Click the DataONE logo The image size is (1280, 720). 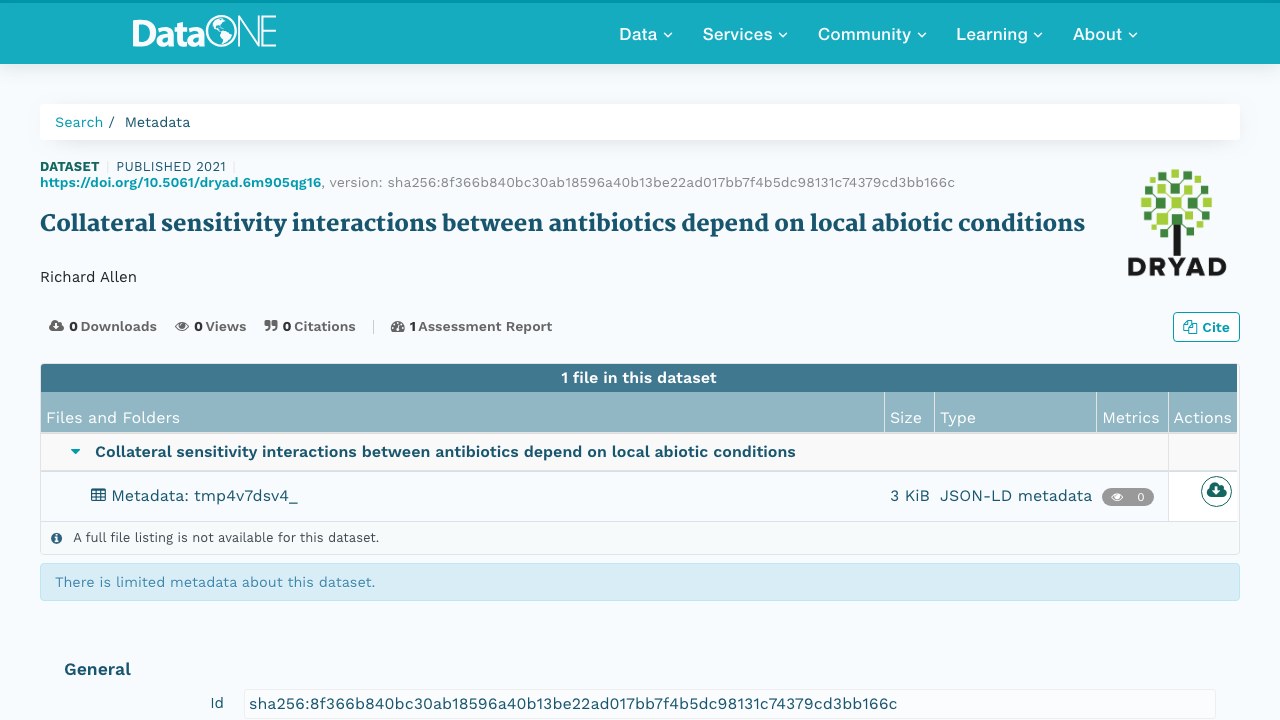204,33
